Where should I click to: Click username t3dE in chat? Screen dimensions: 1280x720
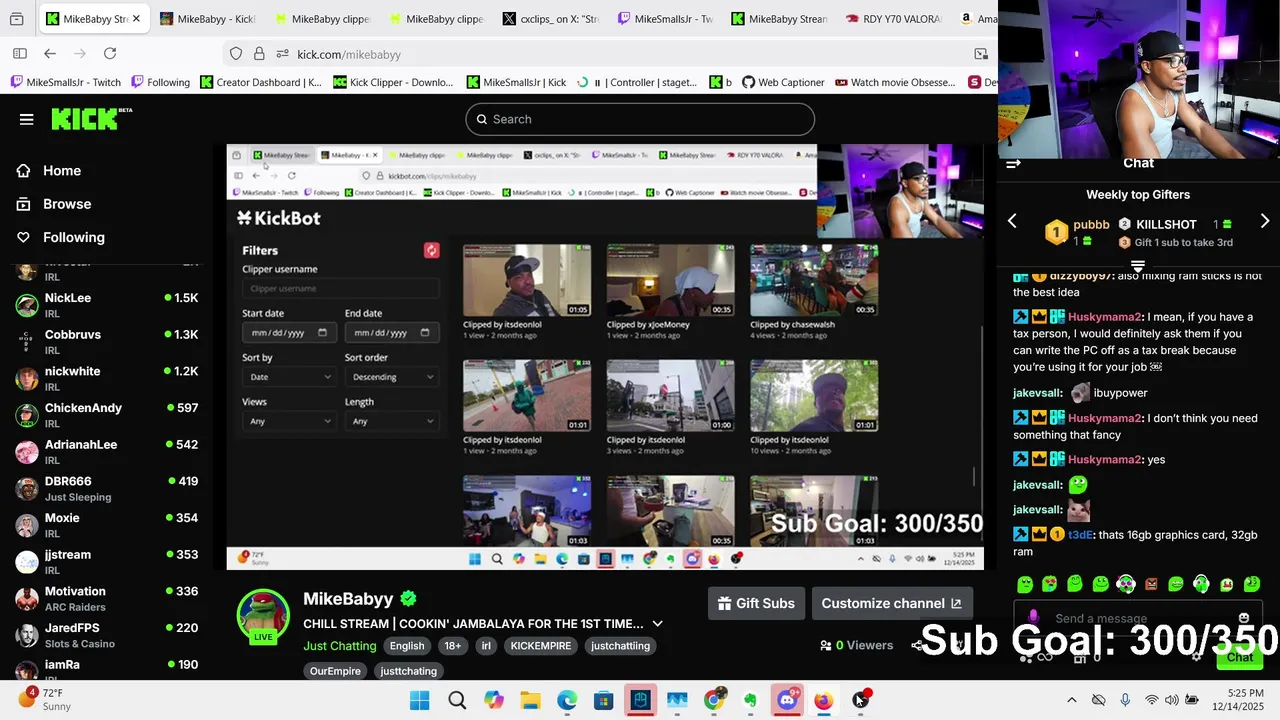click(1080, 535)
